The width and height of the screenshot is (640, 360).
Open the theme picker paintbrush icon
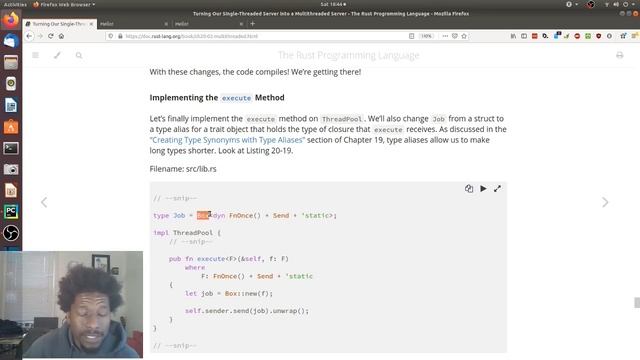(57, 55)
